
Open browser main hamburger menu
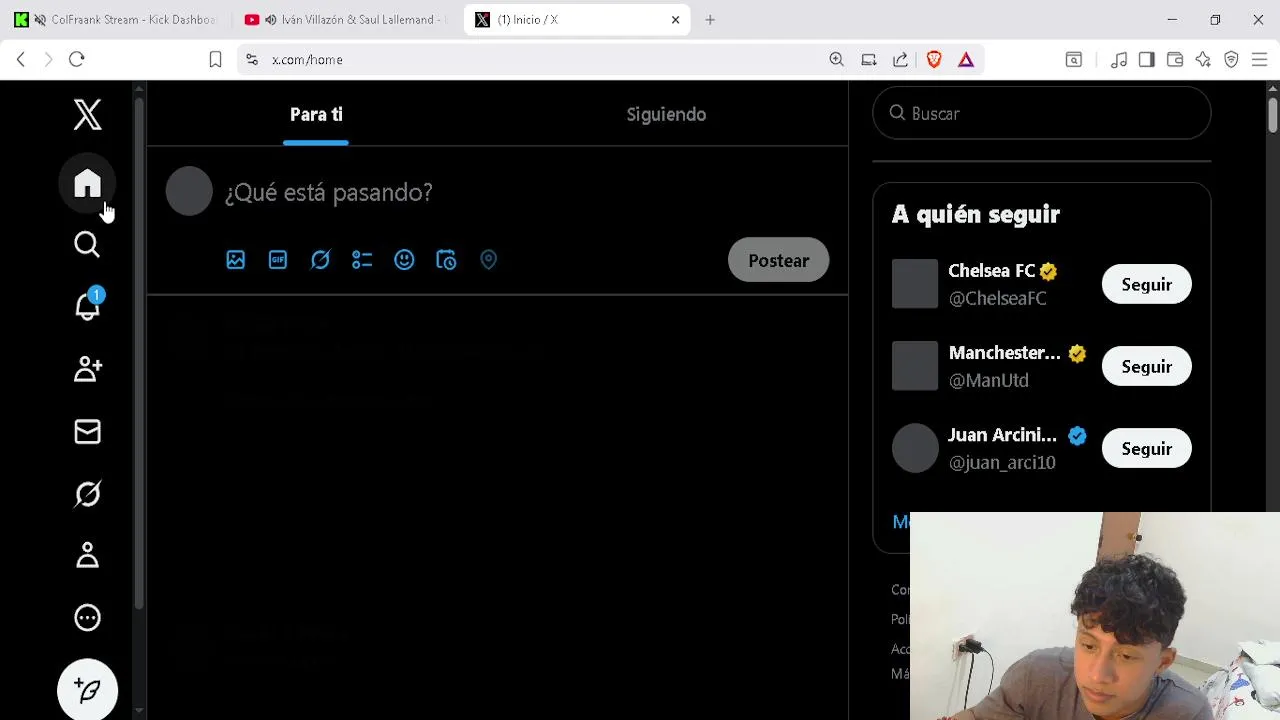[1259, 60]
